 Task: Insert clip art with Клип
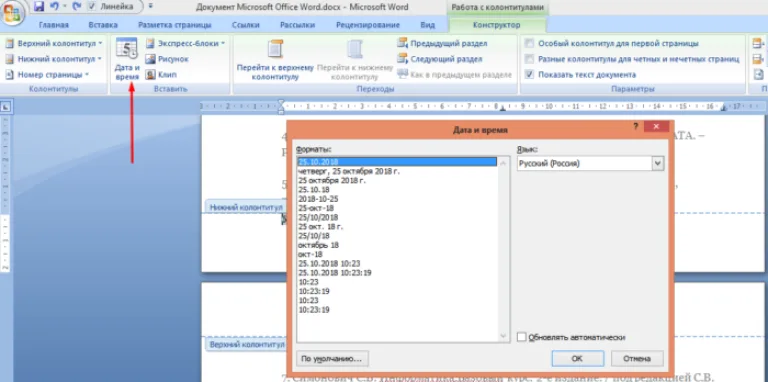point(161,74)
